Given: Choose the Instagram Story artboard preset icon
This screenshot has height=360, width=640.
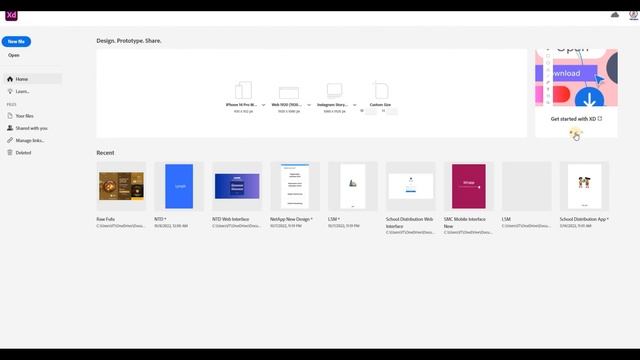Looking at the screenshot, I should (x=334, y=91).
